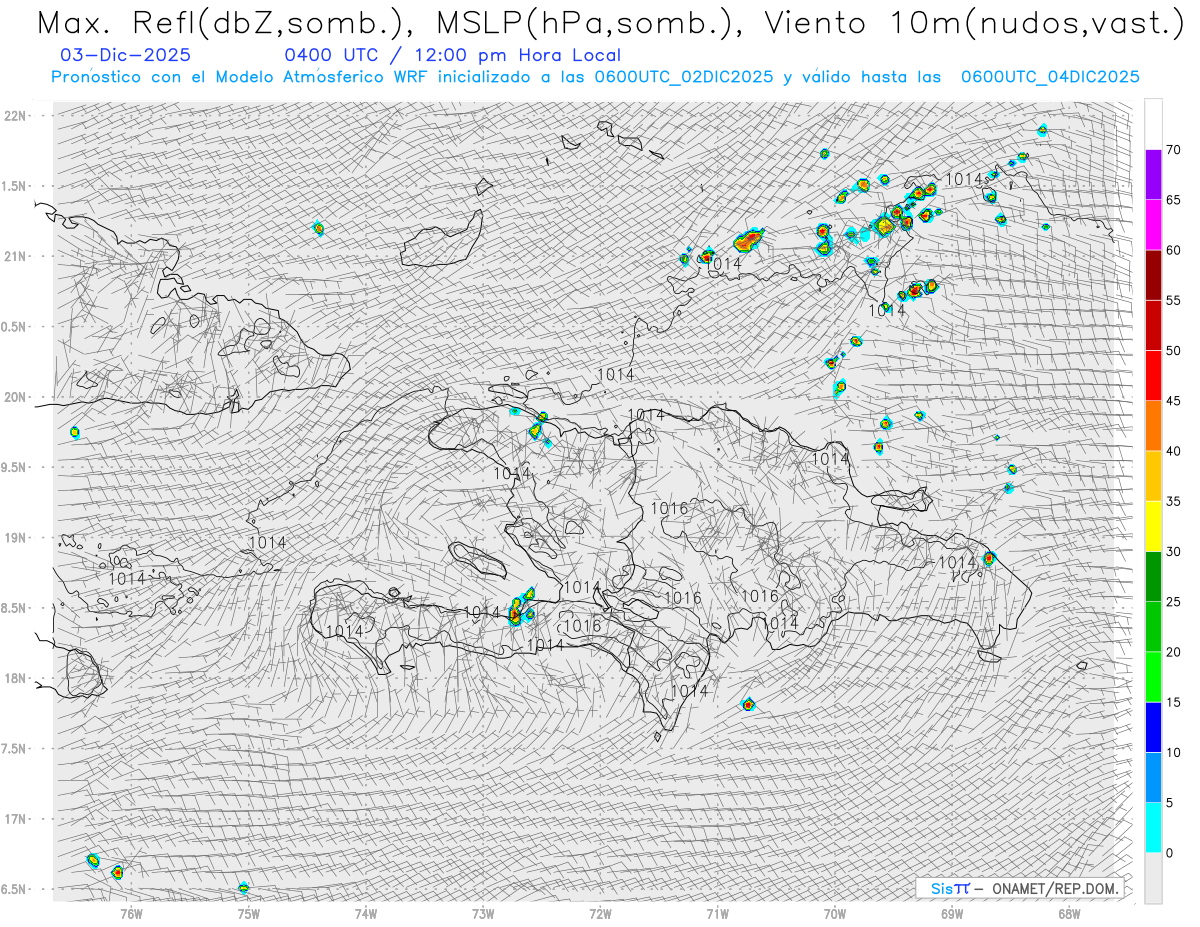Viewport: 1200px width, 927px height.
Task: Click the colorbar value '35'
Action: coord(1173,501)
